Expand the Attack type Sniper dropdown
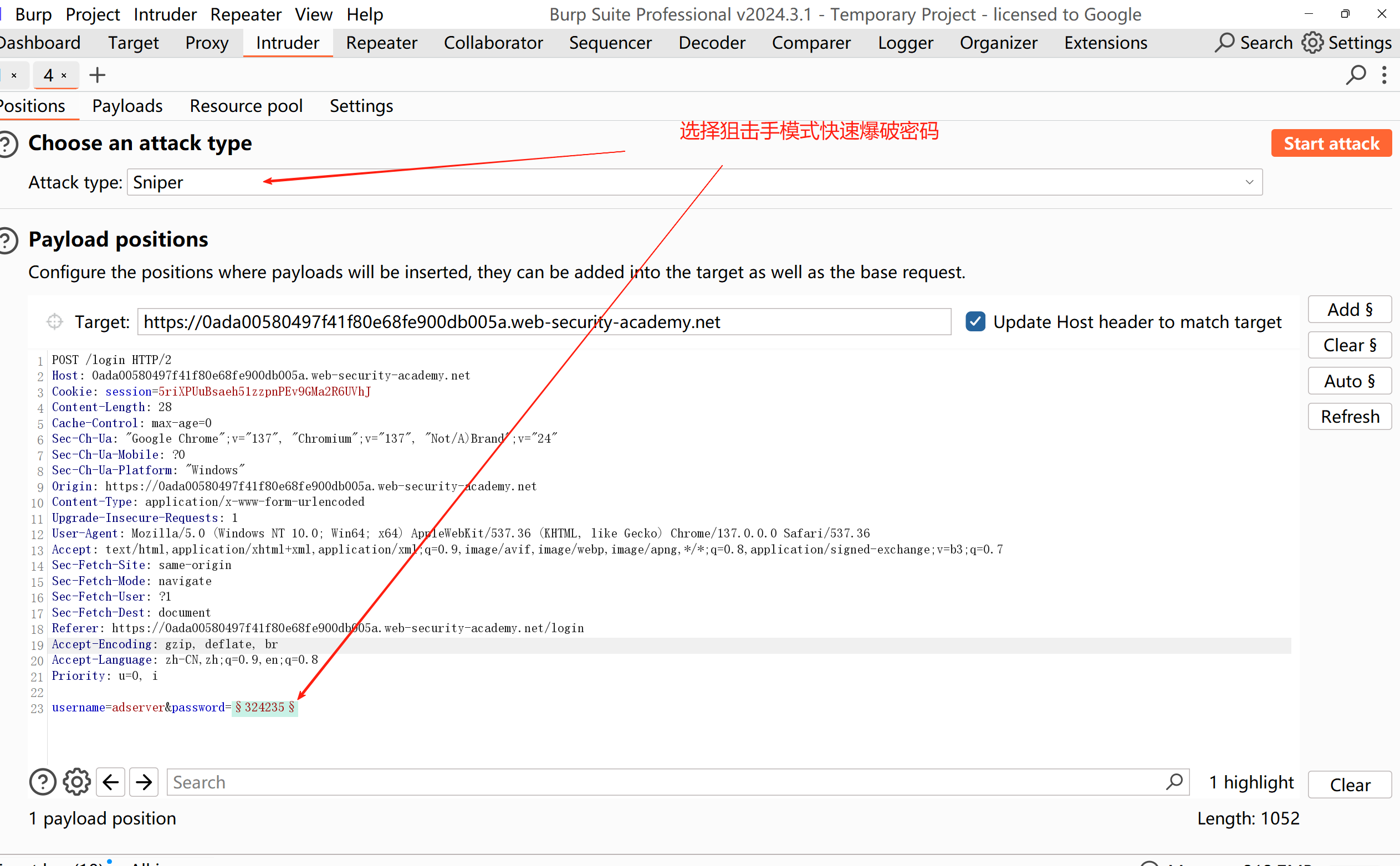1400x866 pixels. (x=1249, y=182)
